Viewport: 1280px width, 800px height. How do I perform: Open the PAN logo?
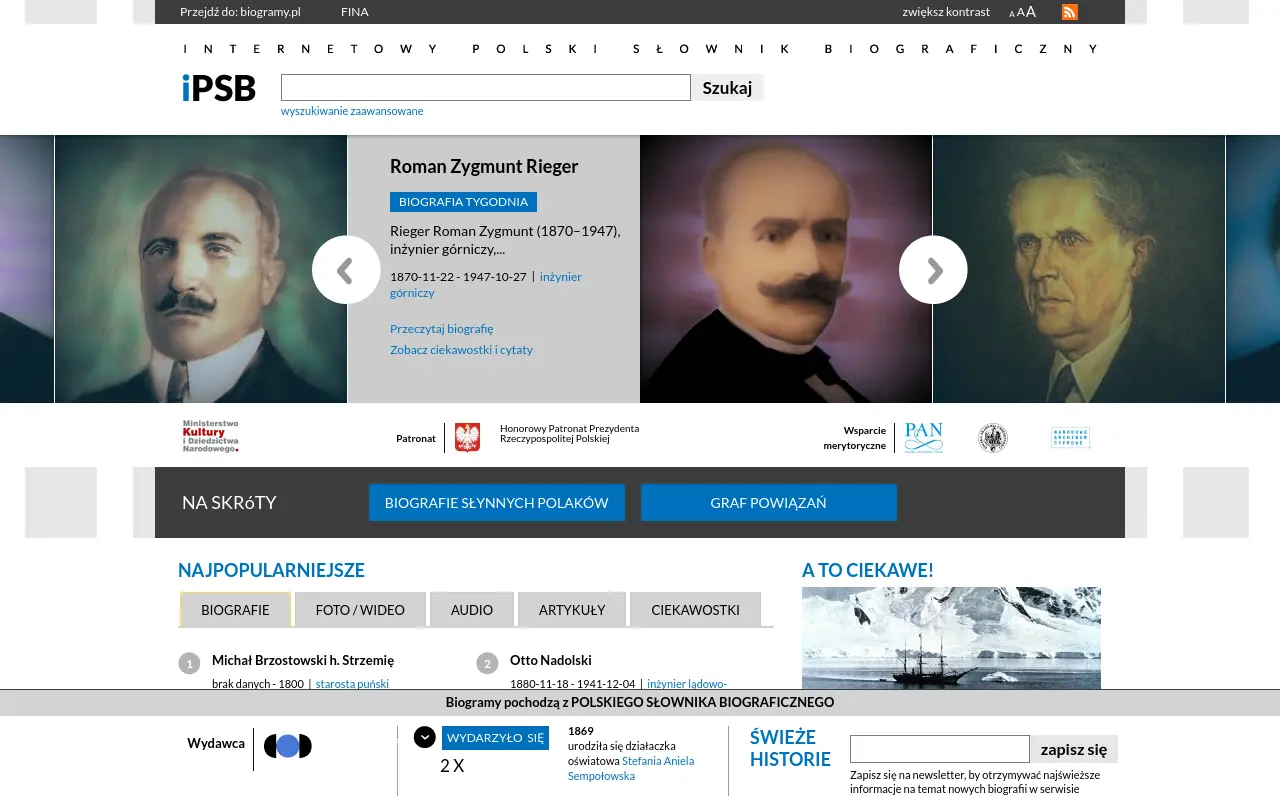(924, 437)
